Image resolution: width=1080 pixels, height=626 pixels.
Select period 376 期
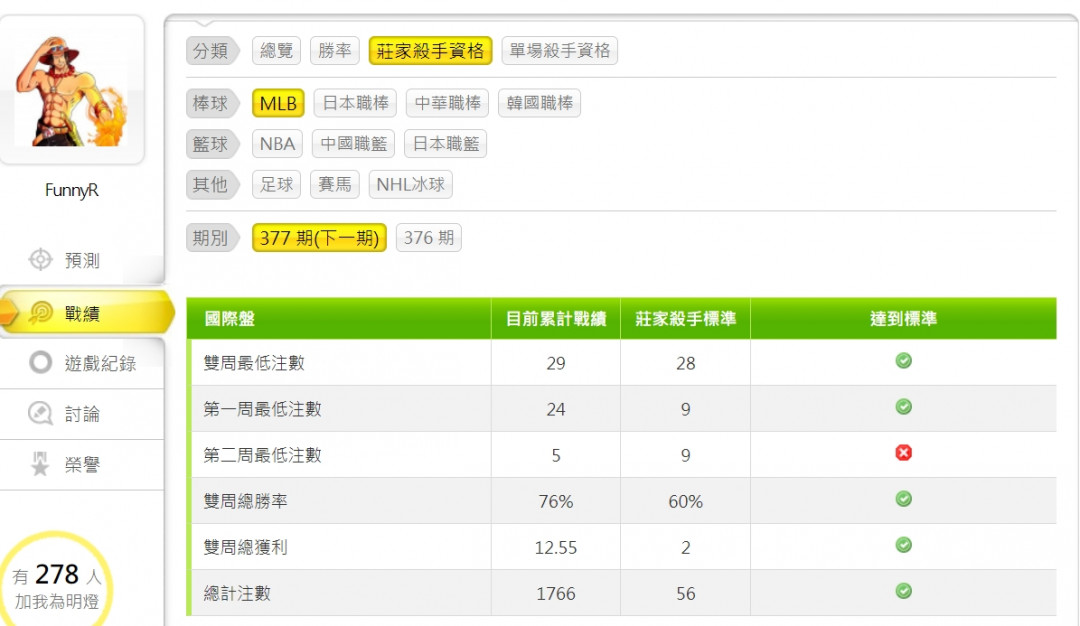point(428,238)
